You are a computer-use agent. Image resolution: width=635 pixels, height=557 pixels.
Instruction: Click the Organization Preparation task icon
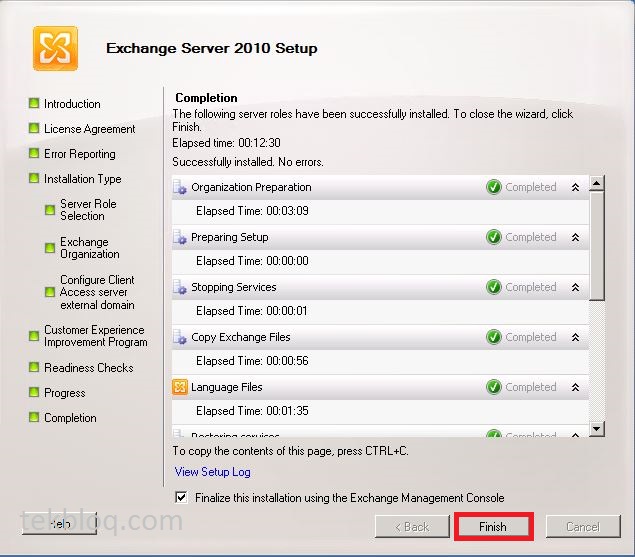click(x=180, y=188)
